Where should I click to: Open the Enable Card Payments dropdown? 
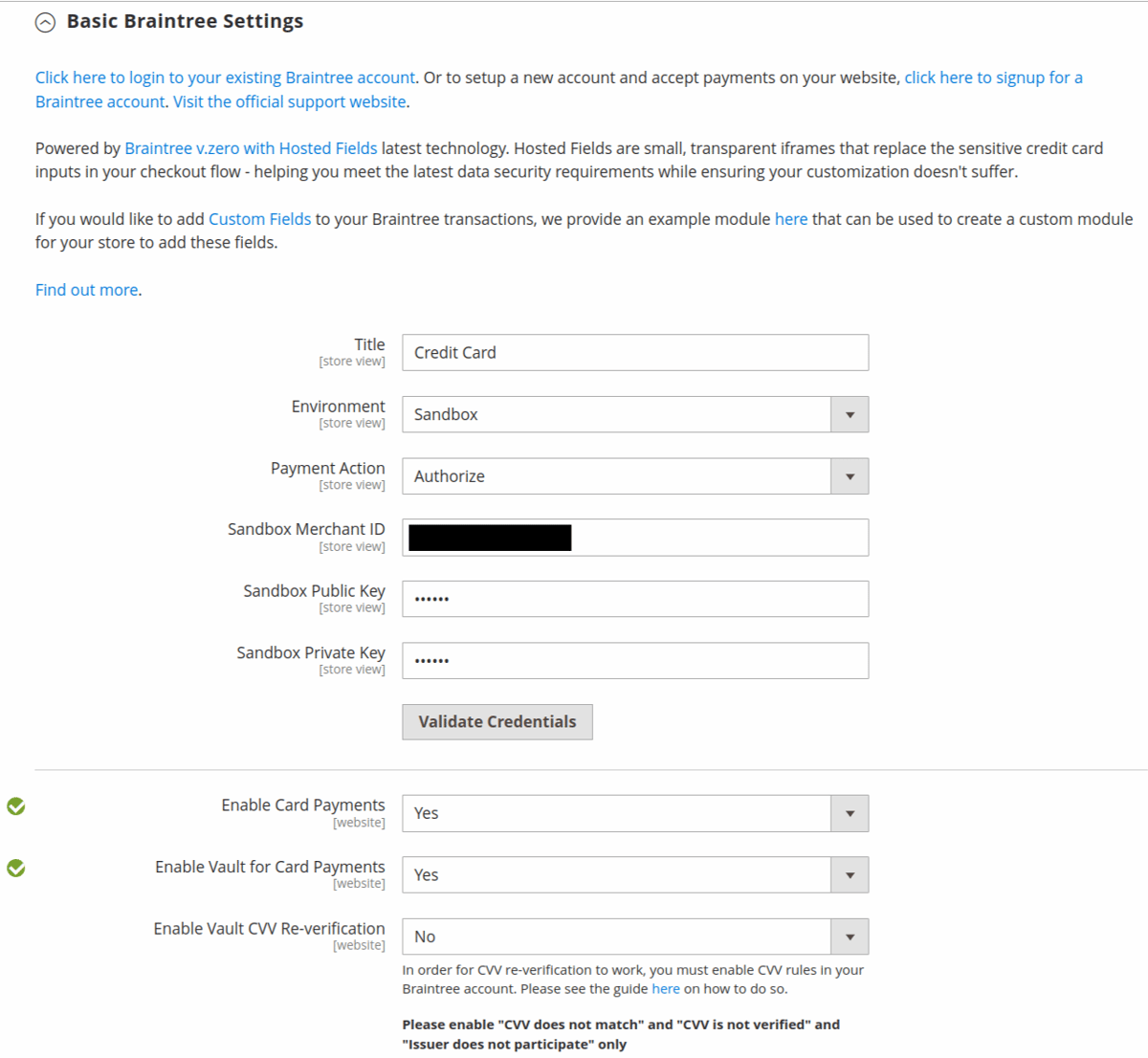(849, 813)
